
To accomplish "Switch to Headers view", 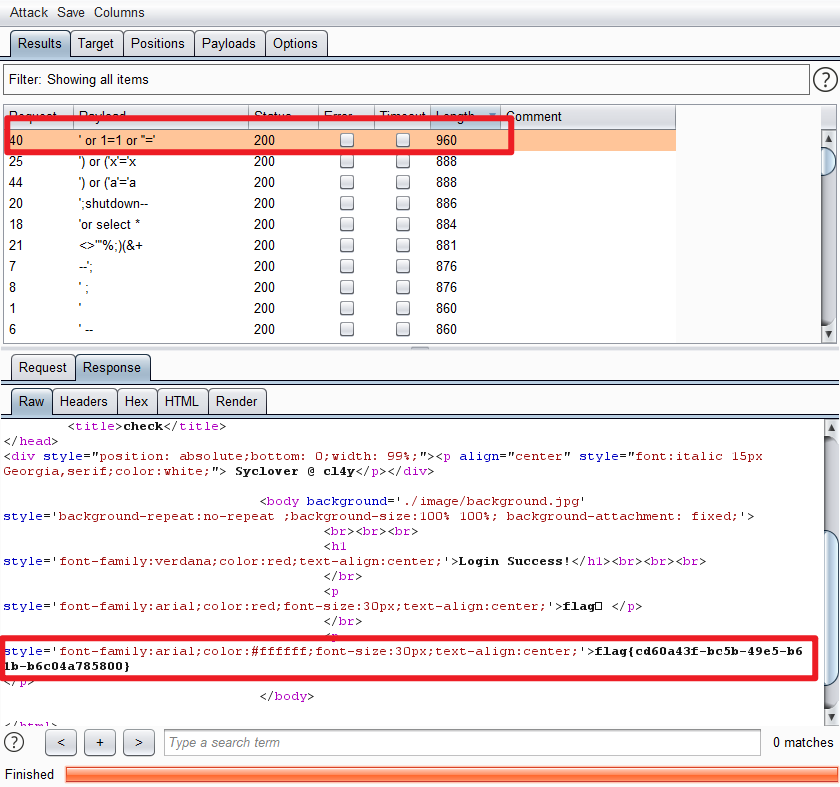I will click(84, 401).
